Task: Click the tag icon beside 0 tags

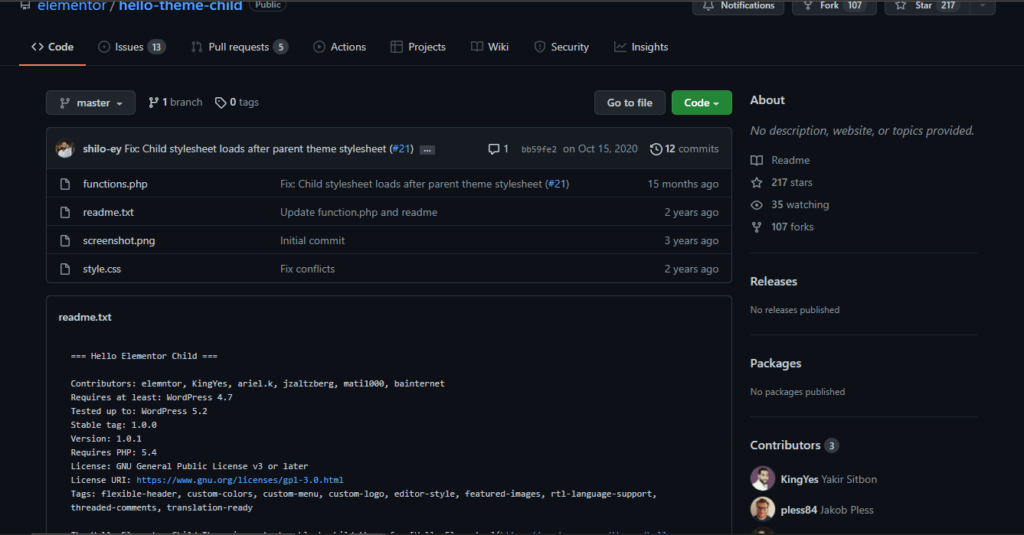Action: (220, 103)
